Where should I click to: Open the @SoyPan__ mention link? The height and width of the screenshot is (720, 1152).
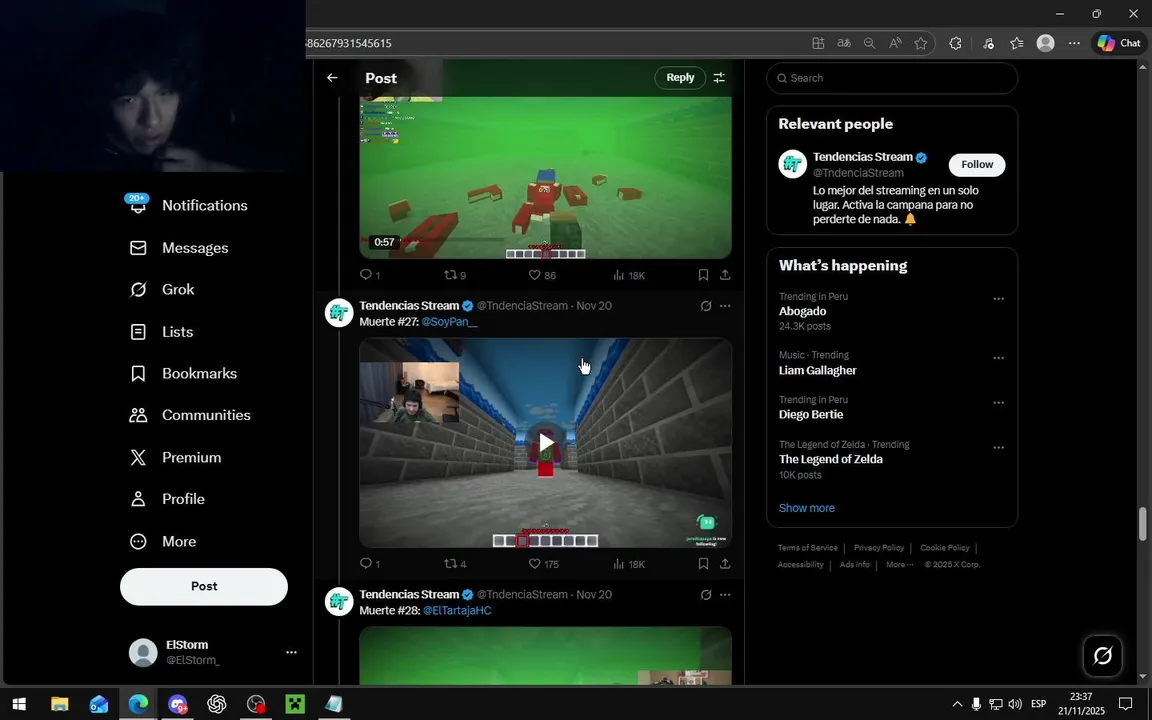click(449, 322)
